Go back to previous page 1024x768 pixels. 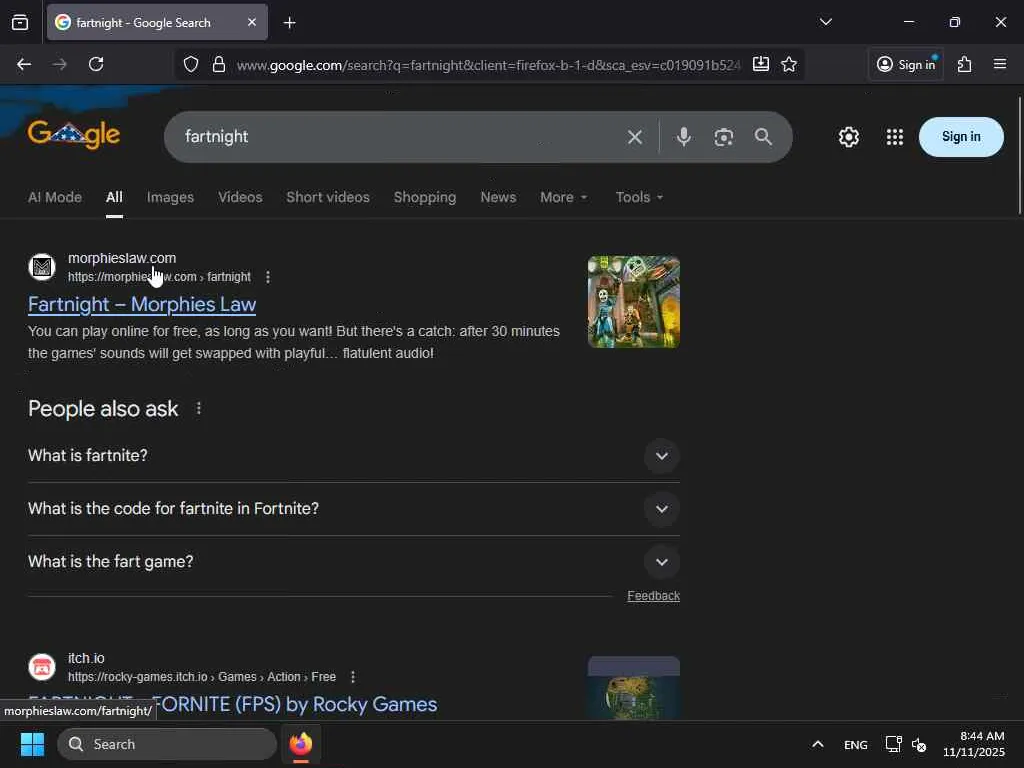(24, 64)
